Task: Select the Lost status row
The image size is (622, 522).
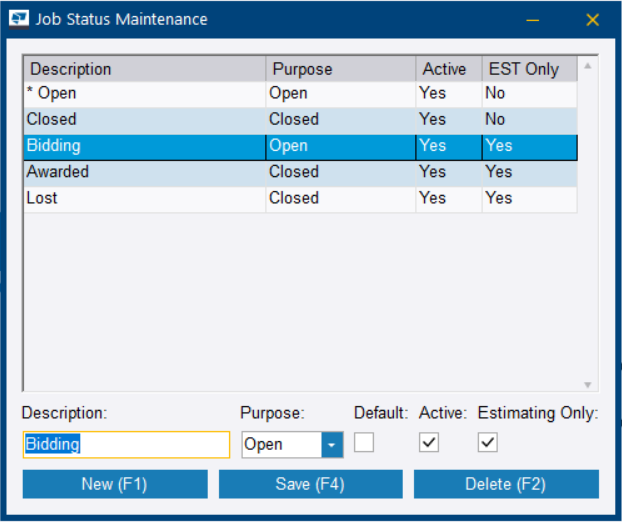Action: pos(144,198)
